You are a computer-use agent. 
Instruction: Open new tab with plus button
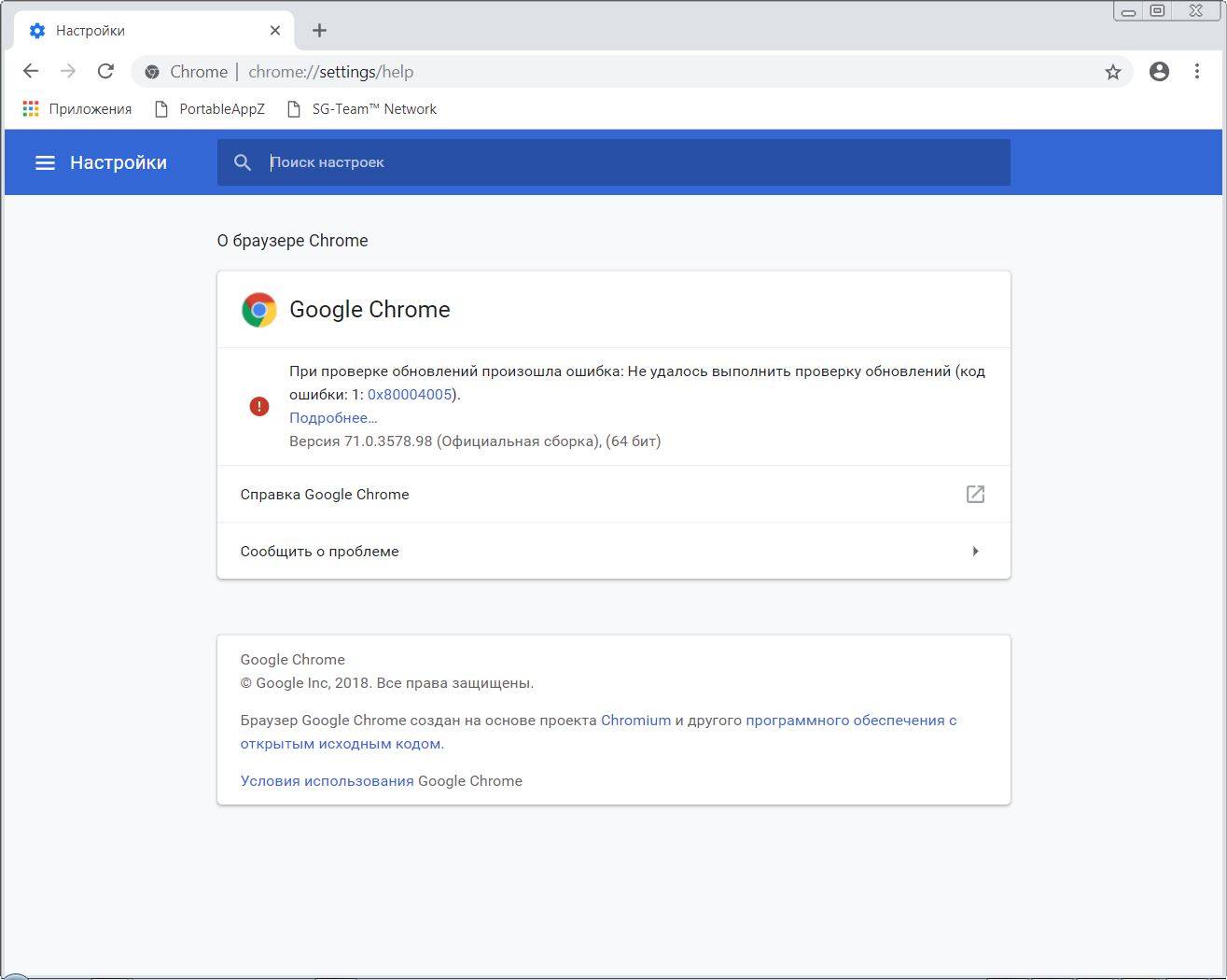(x=319, y=31)
